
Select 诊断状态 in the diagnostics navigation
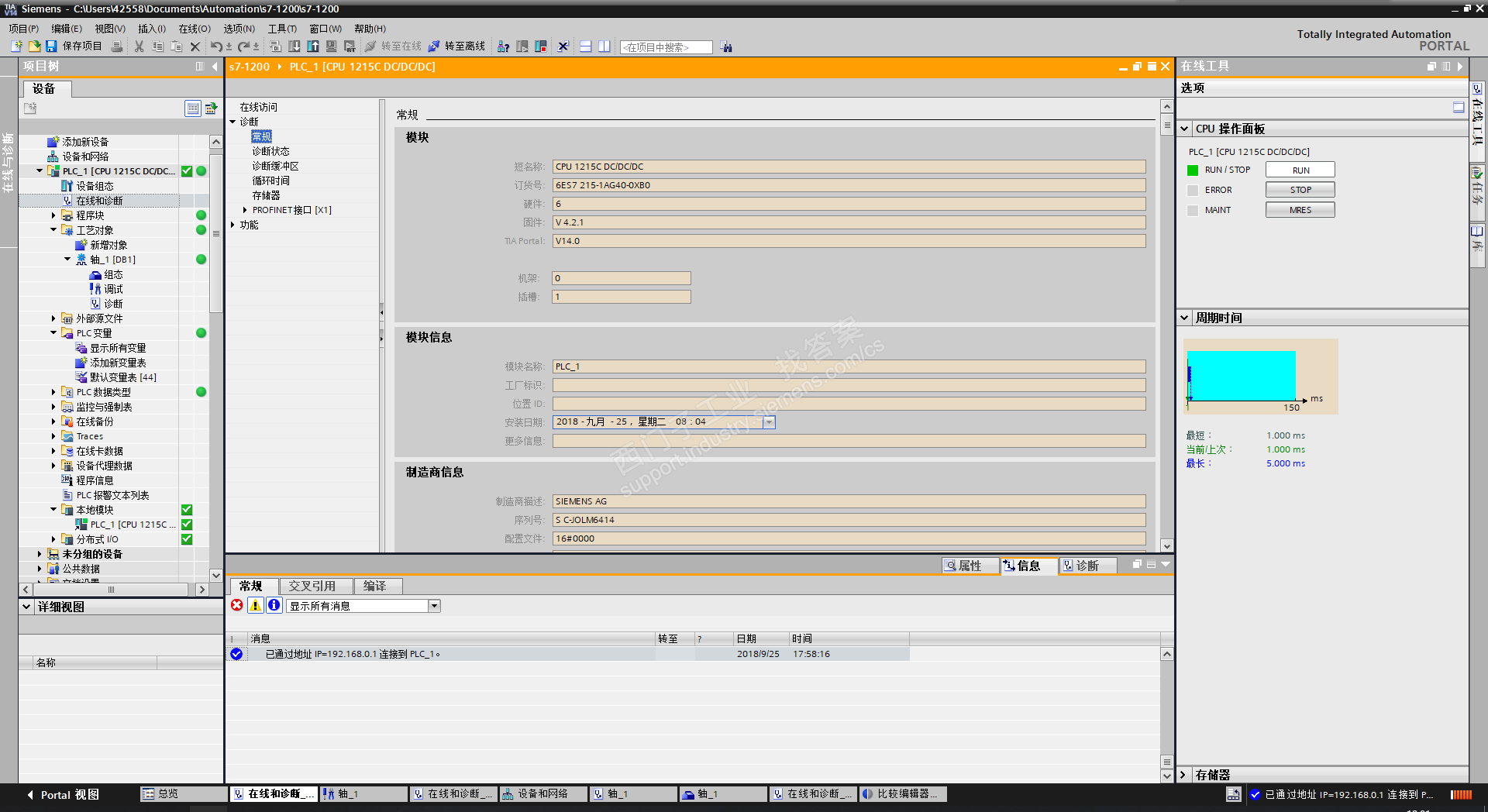270,151
